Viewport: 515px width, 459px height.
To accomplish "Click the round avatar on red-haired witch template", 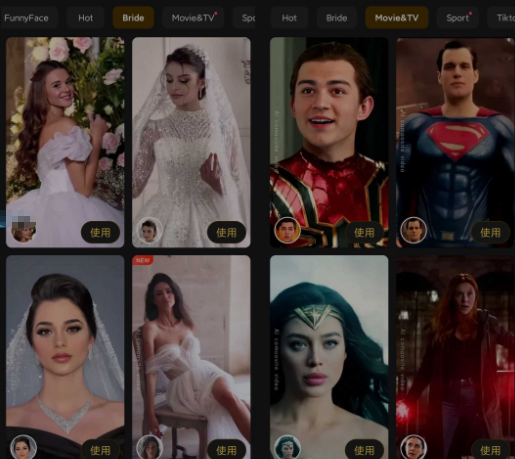I will click(413, 447).
